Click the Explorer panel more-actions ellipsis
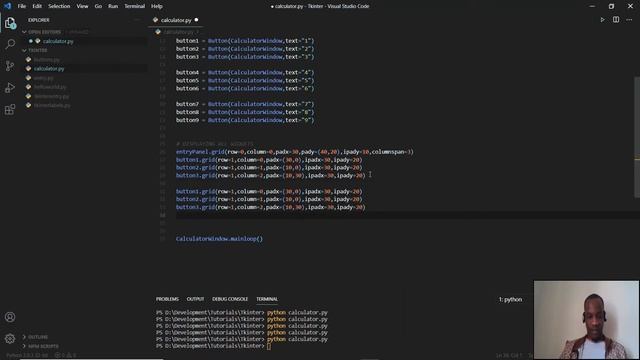640x360 pixels. [x=137, y=20]
